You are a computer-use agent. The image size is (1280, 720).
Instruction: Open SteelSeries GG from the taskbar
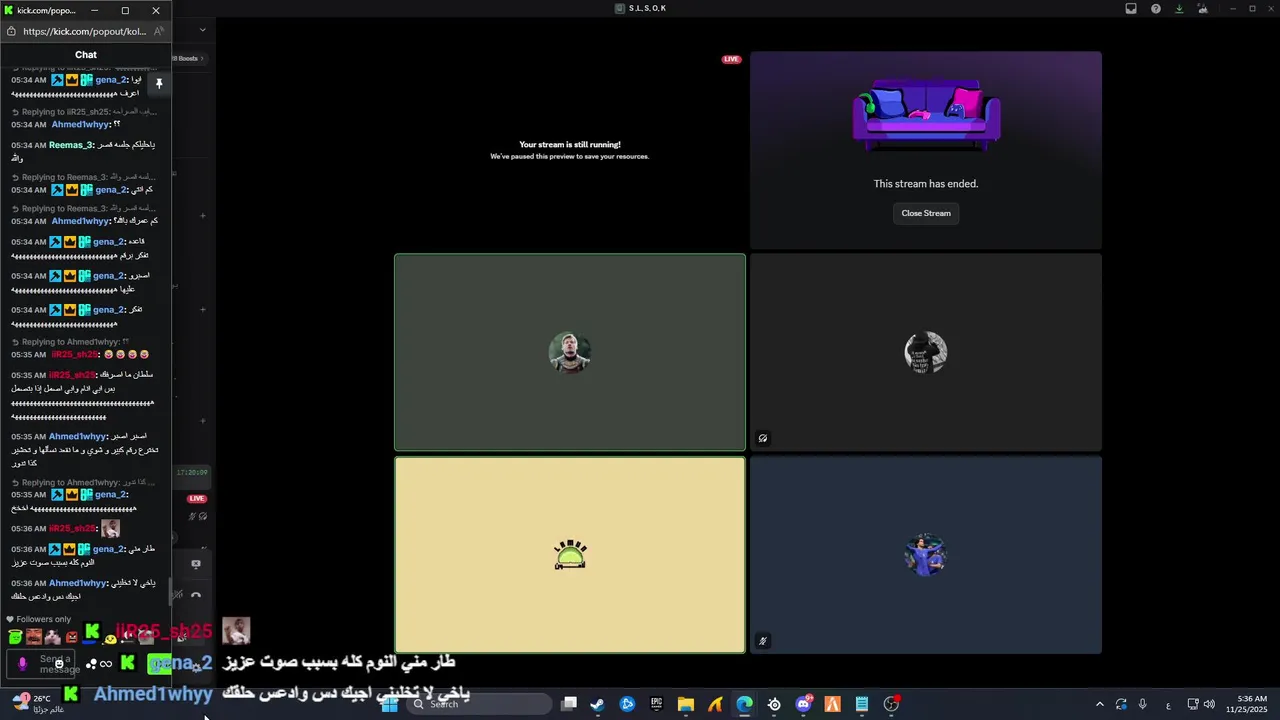(x=774, y=704)
